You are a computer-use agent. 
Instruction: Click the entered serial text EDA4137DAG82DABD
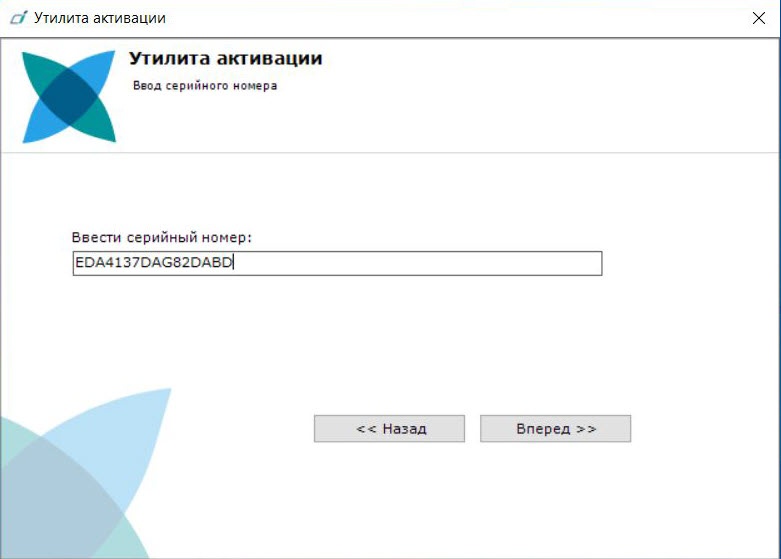coord(152,263)
